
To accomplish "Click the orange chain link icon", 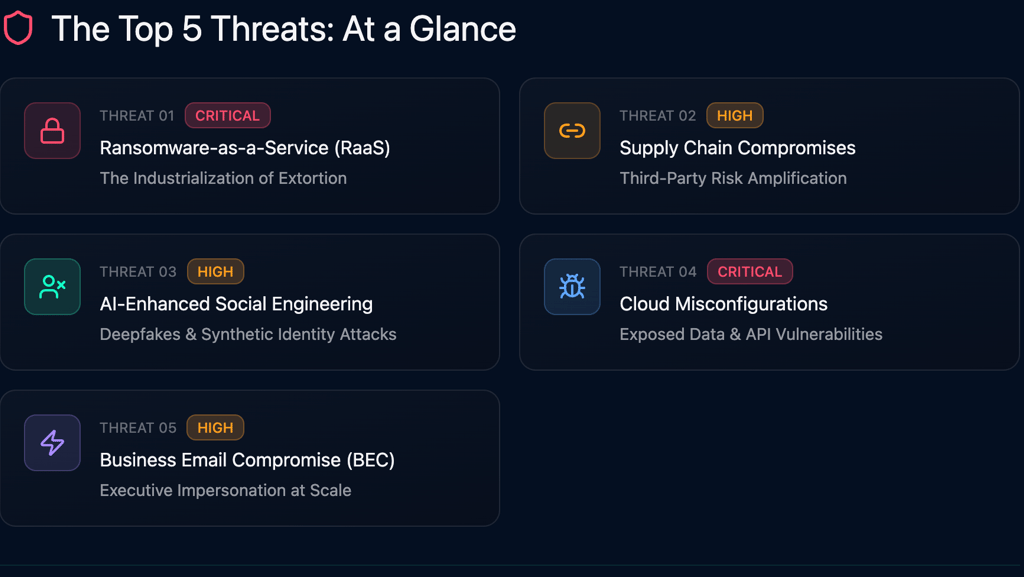I will click(x=572, y=131).
